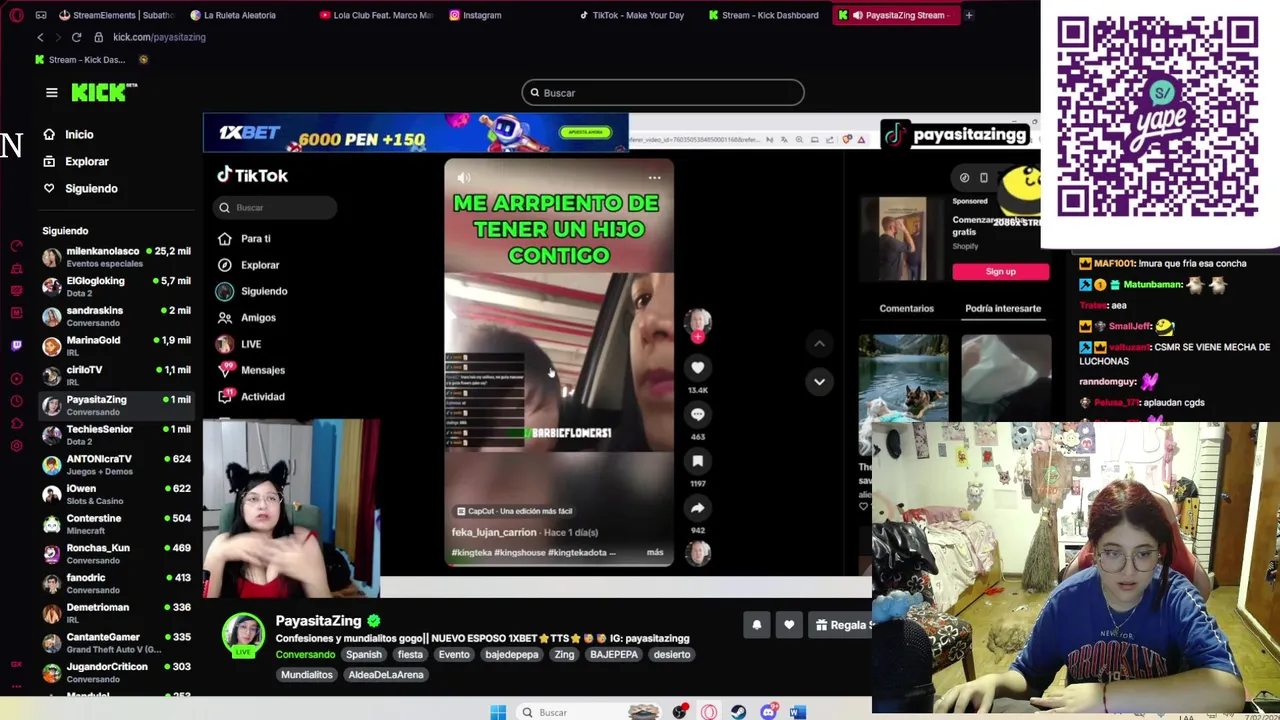Open Demetriomian channel in following list

(x=116, y=613)
